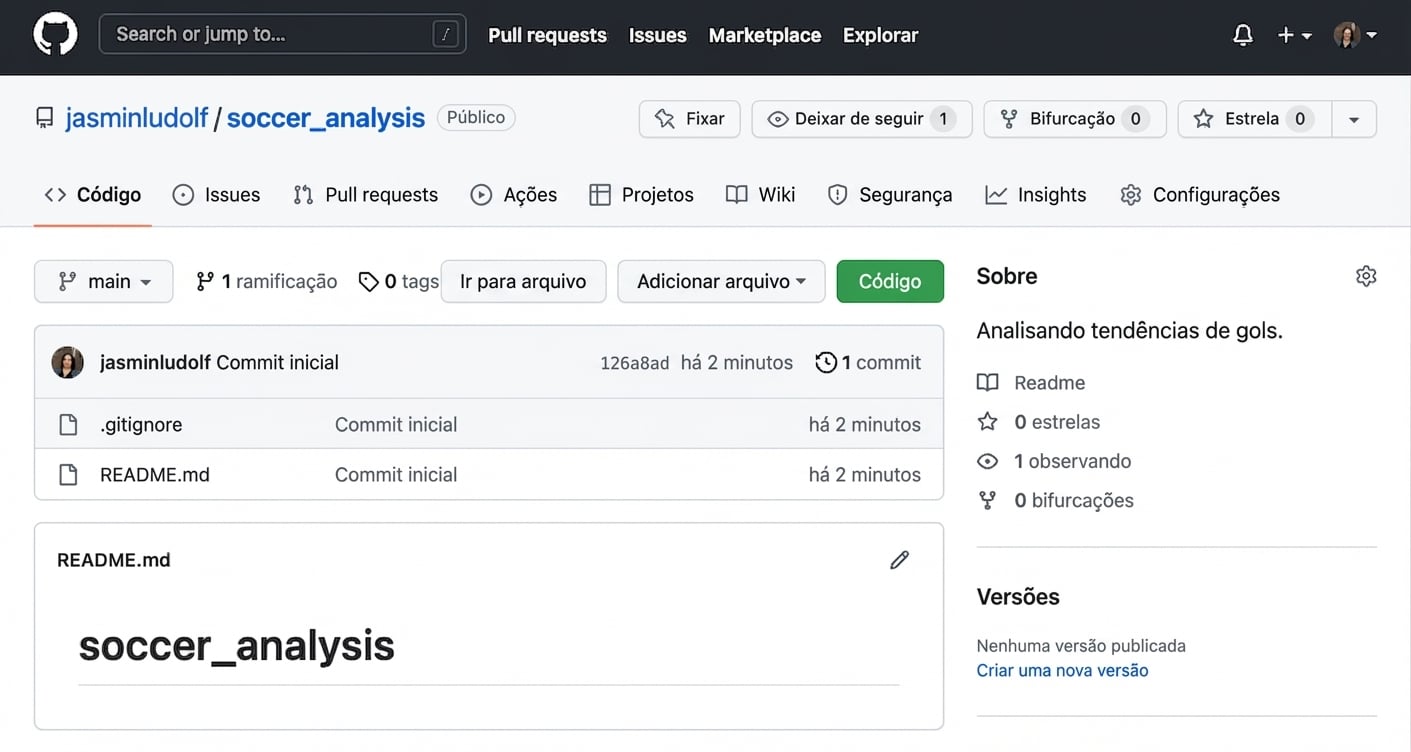Open Commit inicial link on .gitignore row
The width and height of the screenshot is (1411, 752).
(396, 425)
